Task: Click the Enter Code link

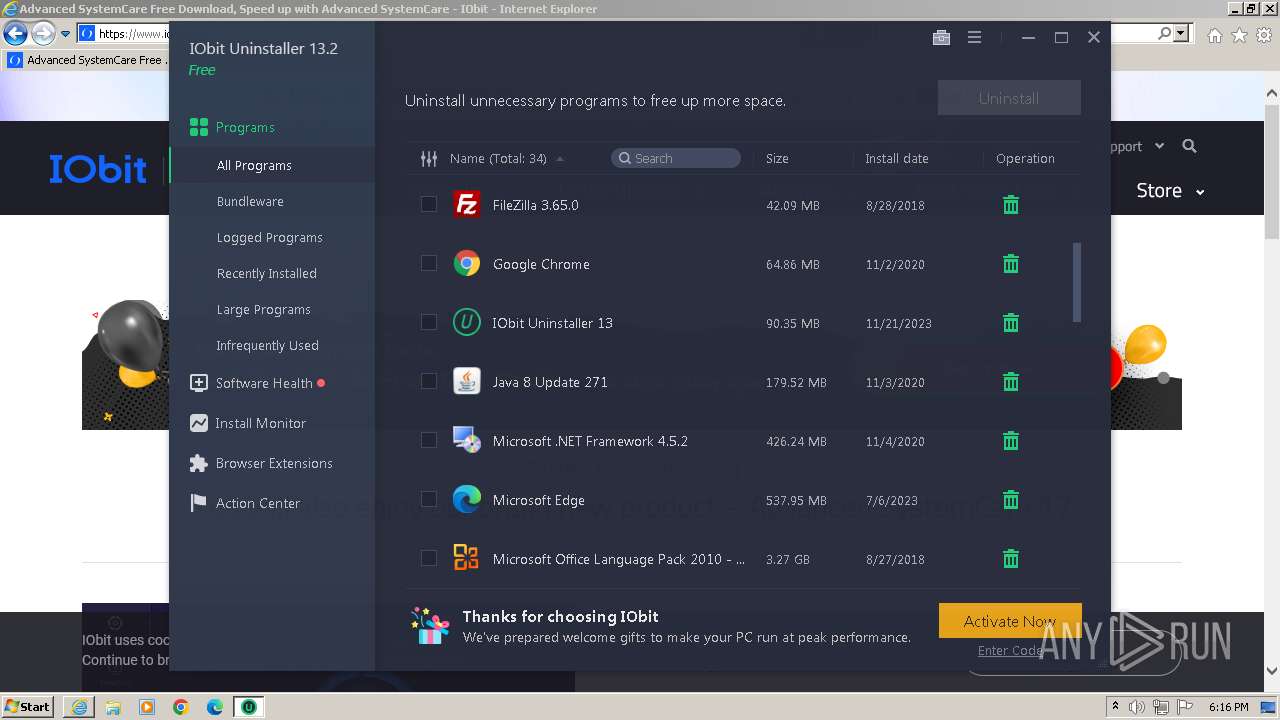Action: [1010, 650]
